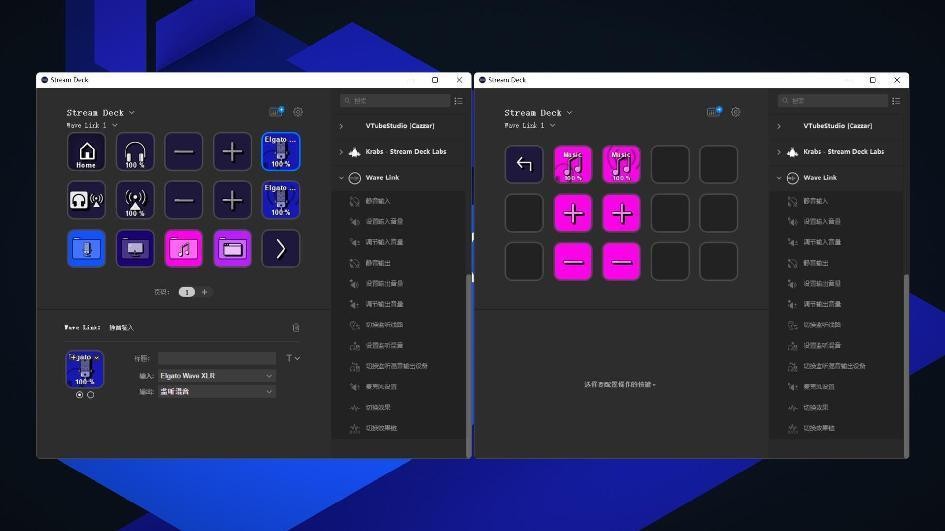Open the blue microphone folder key
The height and width of the screenshot is (531, 945).
(x=86, y=248)
